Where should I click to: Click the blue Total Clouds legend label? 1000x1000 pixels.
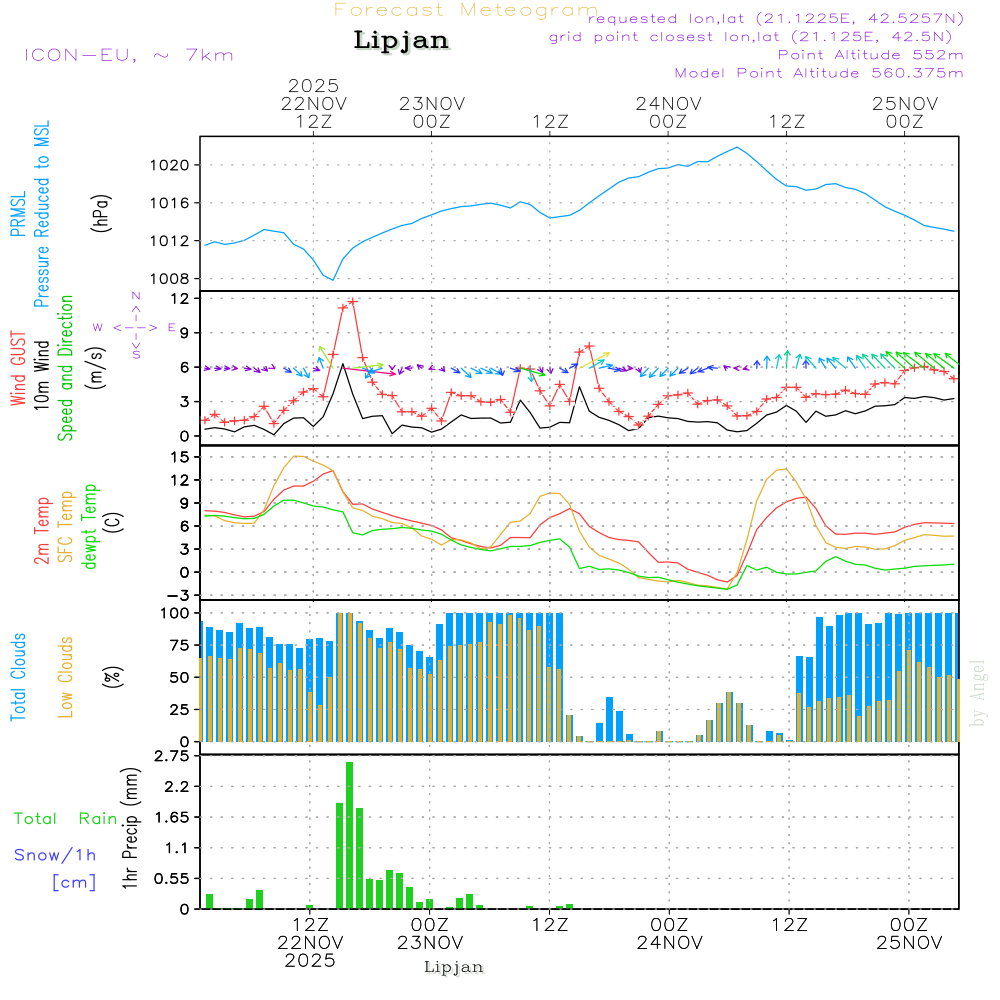[x=18, y=677]
